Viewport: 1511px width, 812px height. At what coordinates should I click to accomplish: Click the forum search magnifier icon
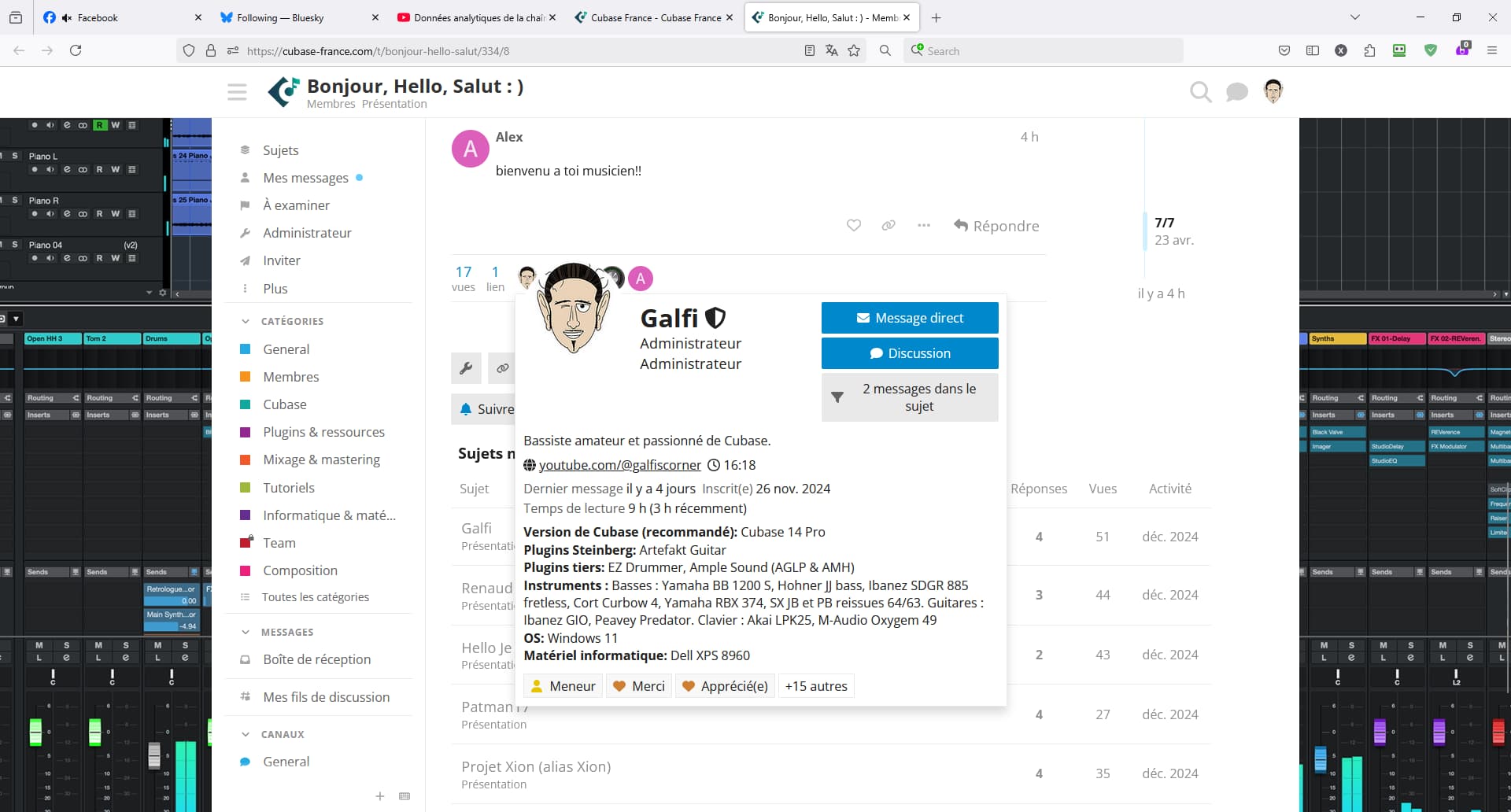tap(1200, 92)
